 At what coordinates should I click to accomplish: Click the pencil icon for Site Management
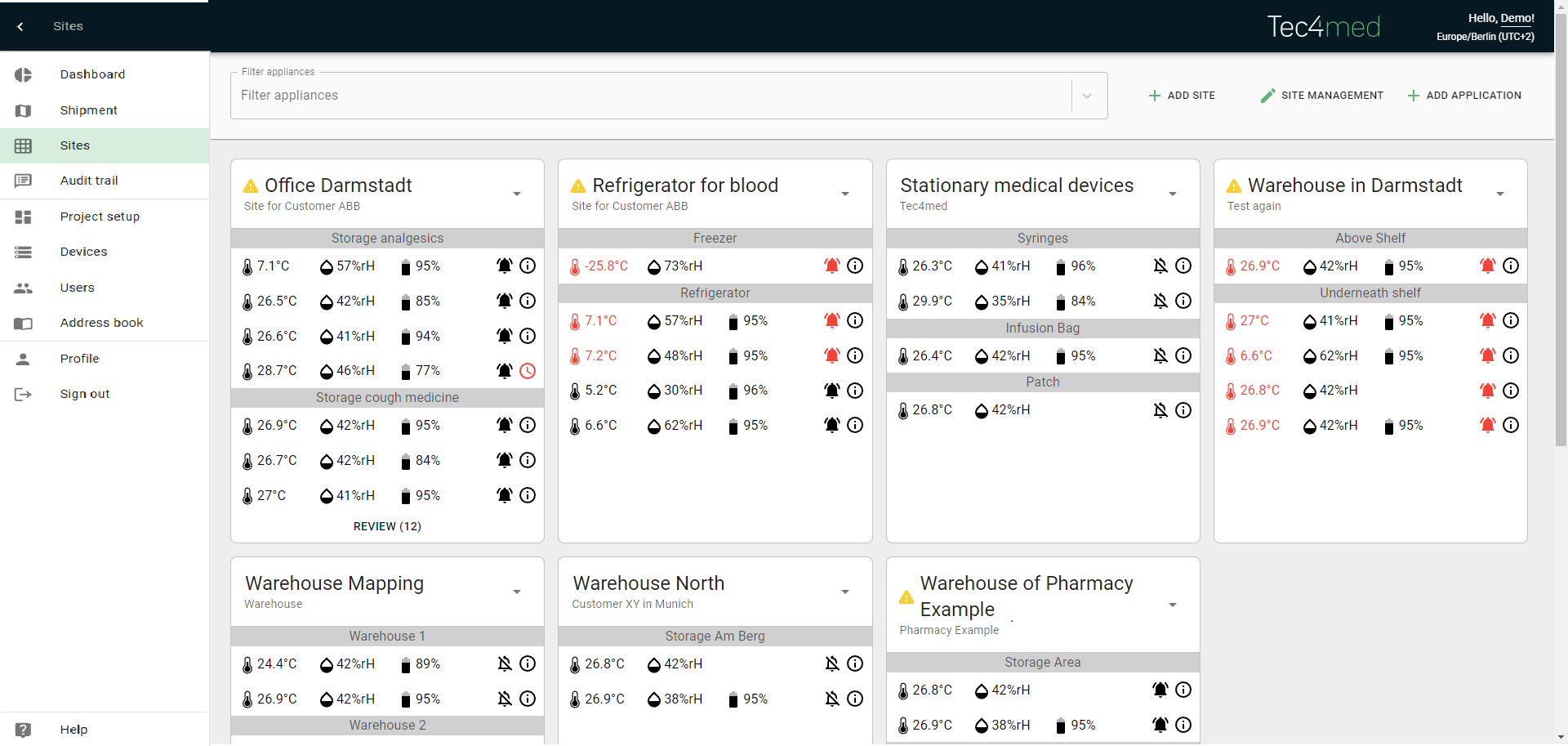coord(1267,96)
